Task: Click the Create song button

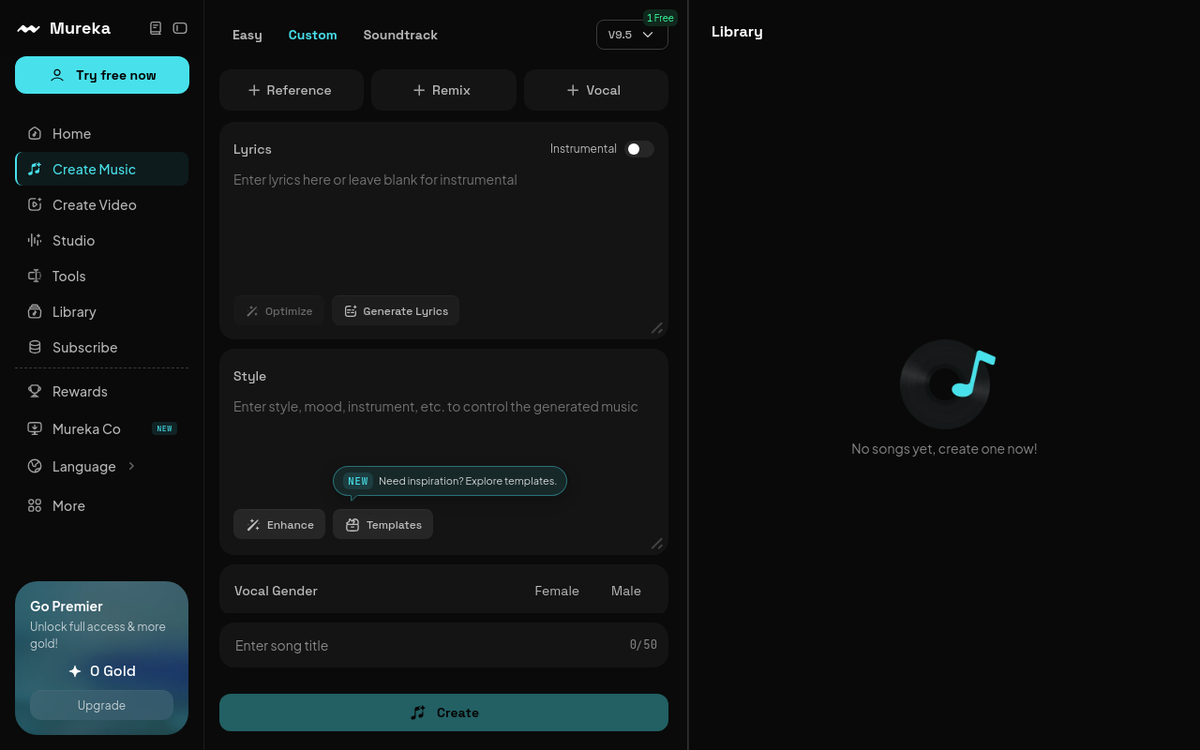Action: tap(444, 713)
